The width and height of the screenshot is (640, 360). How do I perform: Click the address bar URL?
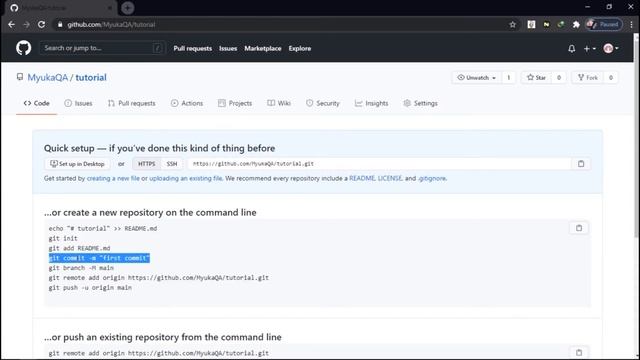click(111, 24)
